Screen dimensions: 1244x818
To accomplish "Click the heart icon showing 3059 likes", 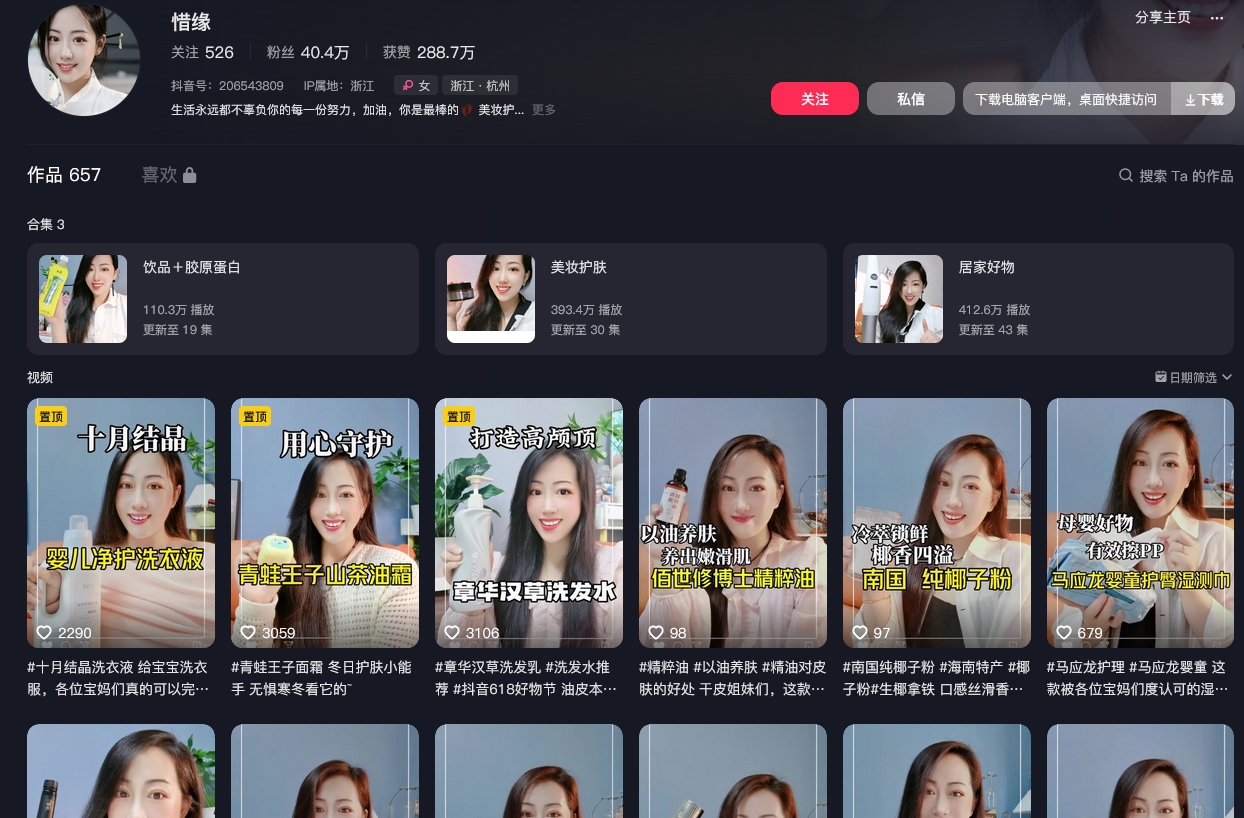I will (248, 633).
